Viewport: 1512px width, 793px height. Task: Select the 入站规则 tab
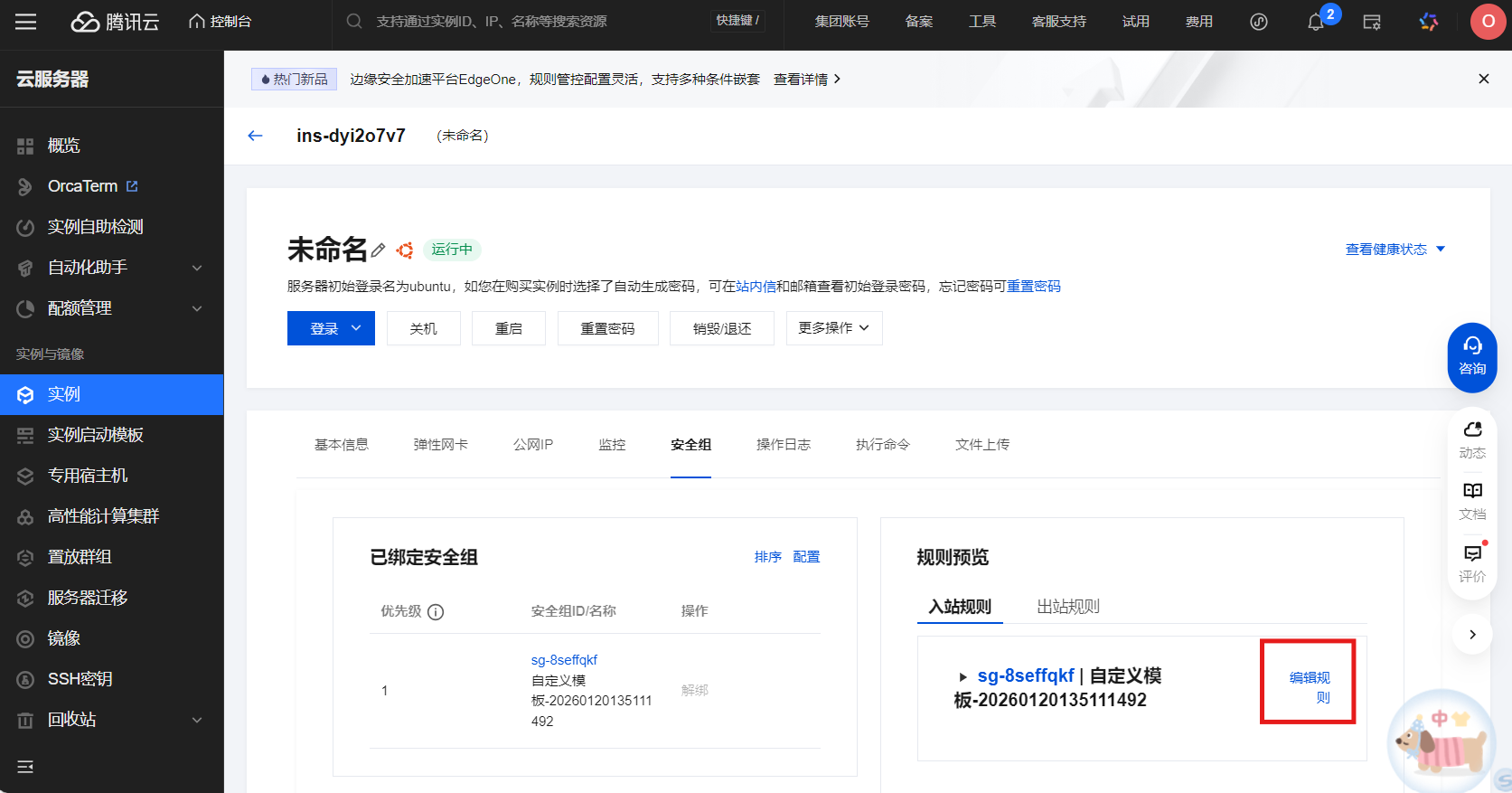click(x=960, y=607)
